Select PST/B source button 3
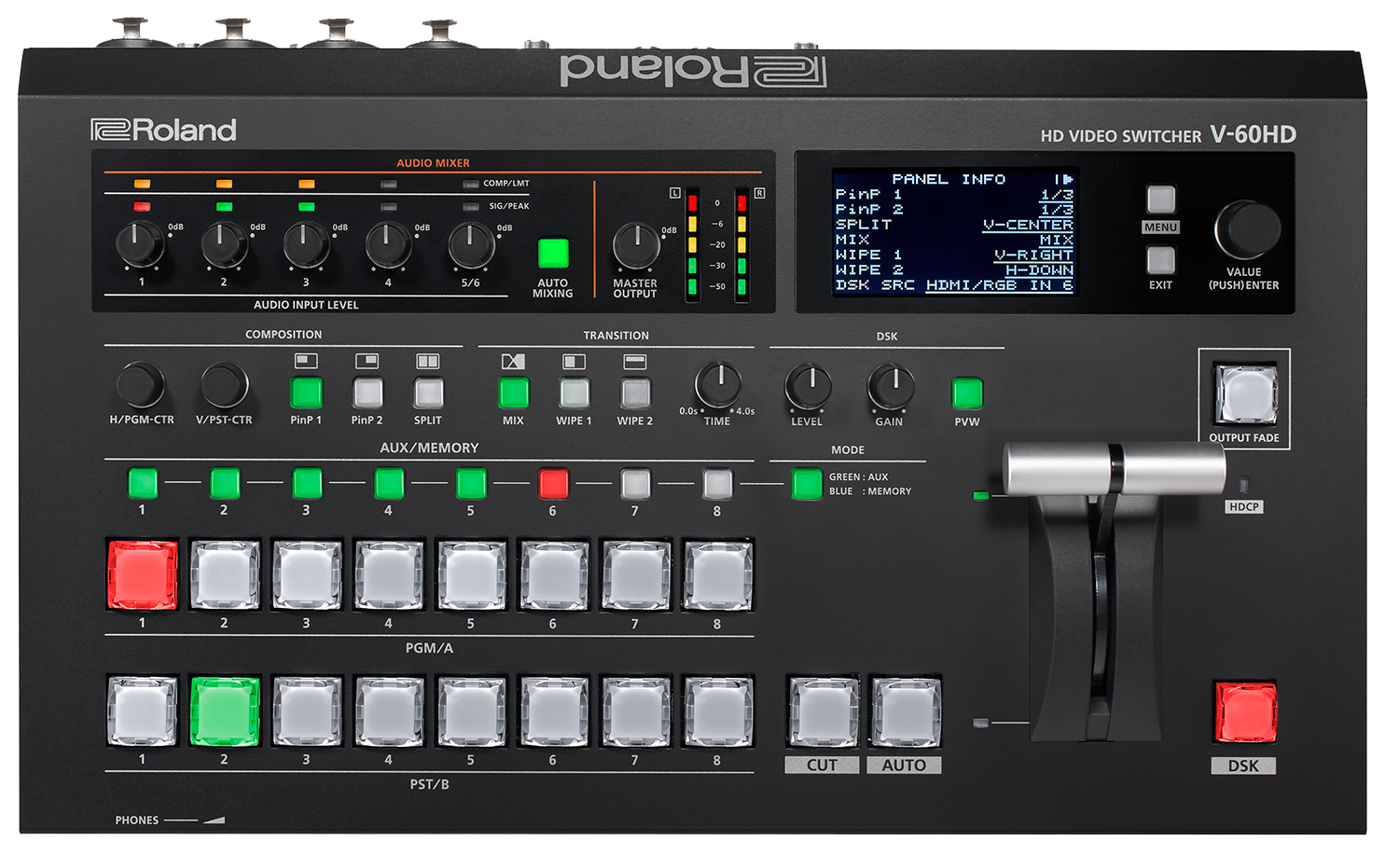Image resolution: width=1399 pixels, height=868 pixels. pos(307,711)
